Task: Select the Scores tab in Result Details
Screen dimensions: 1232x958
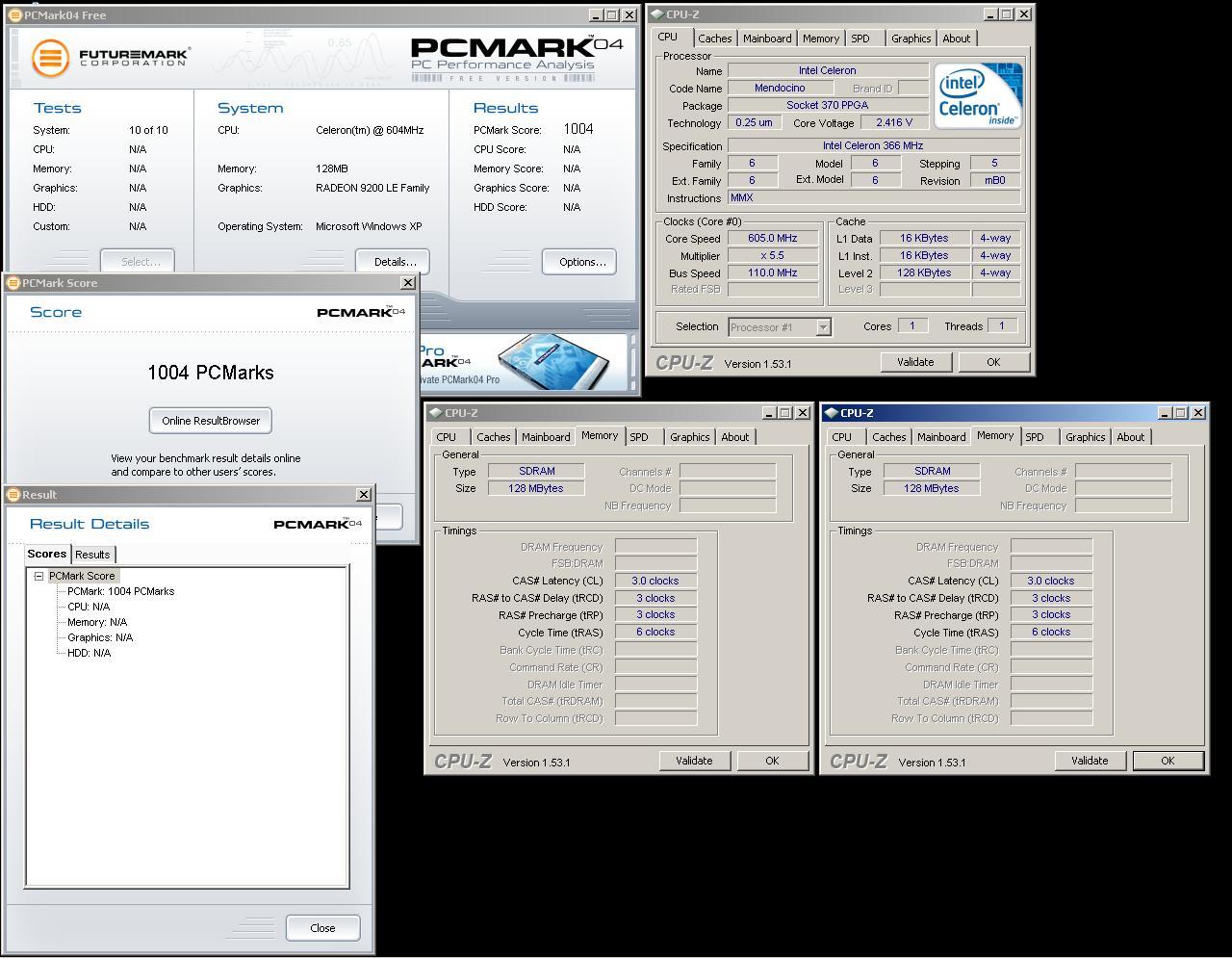Action: [x=47, y=554]
